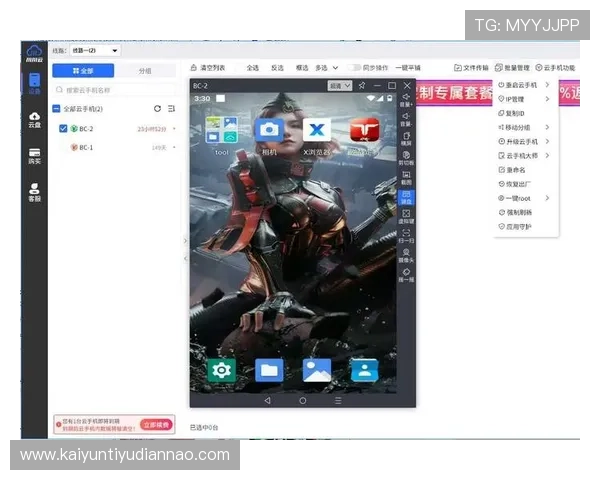
Task: Click the 全选 select-all button
Action: pos(253,68)
